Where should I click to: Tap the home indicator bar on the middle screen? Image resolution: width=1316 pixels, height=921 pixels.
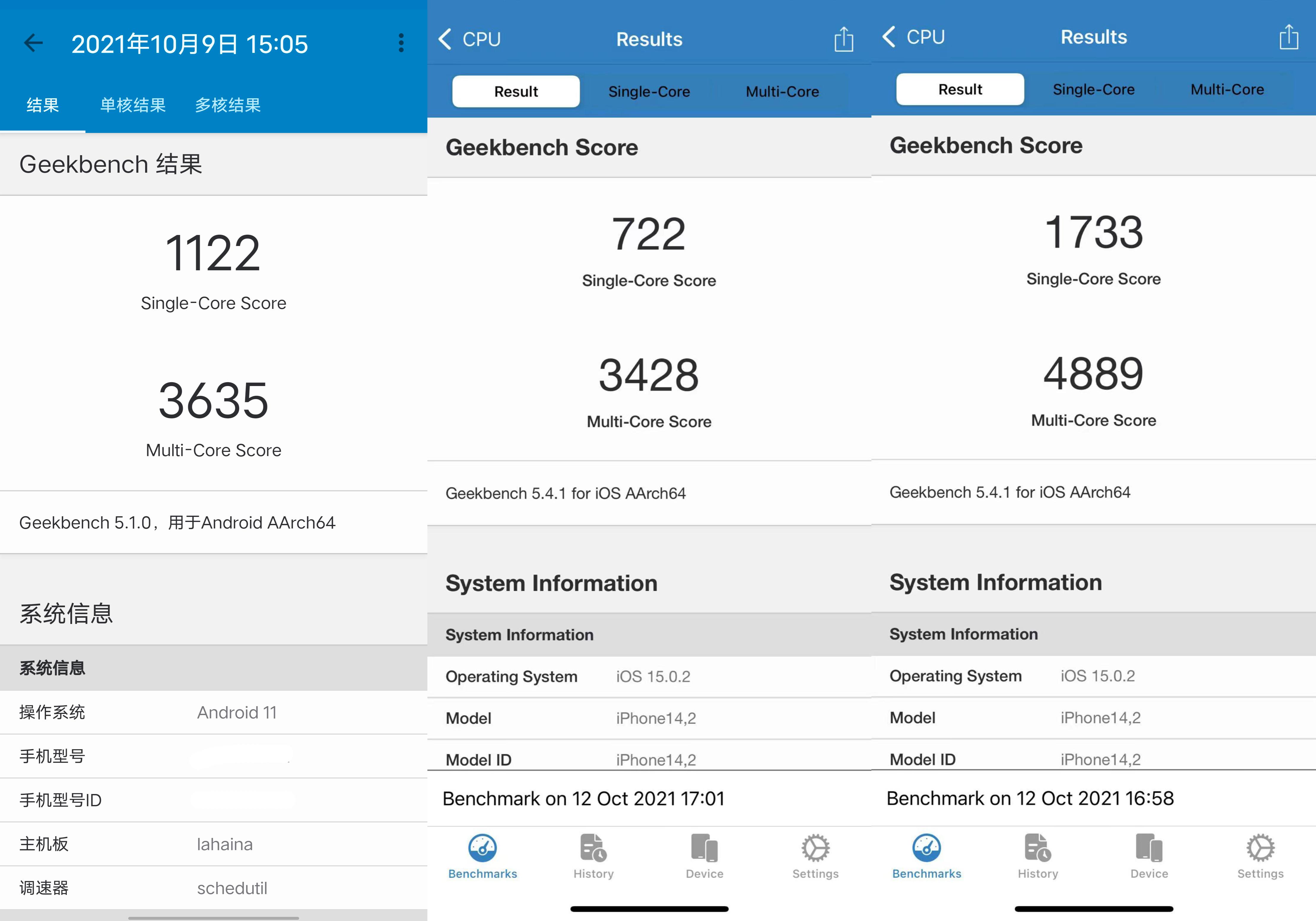coord(649,909)
